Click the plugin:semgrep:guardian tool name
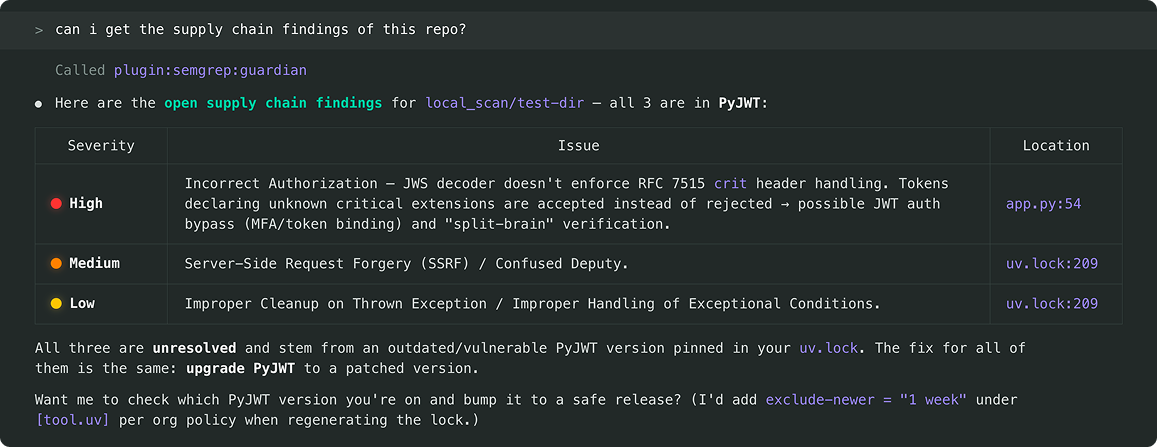The image size is (1157, 447). click(210, 70)
